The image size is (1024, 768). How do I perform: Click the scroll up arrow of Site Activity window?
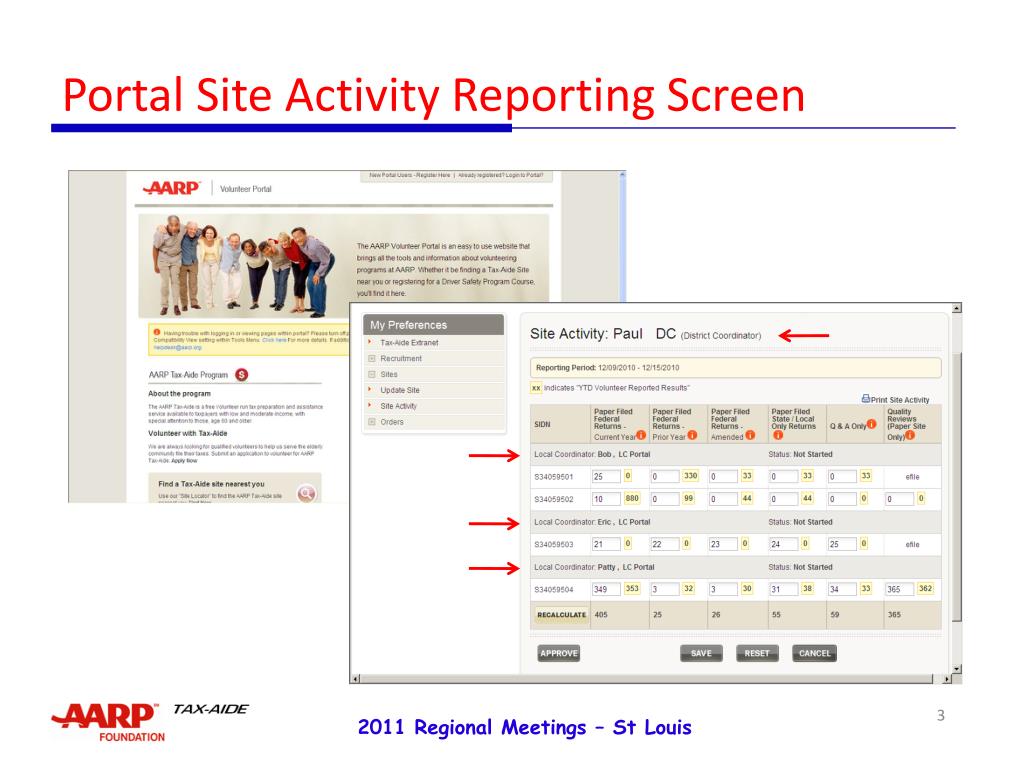click(957, 308)
